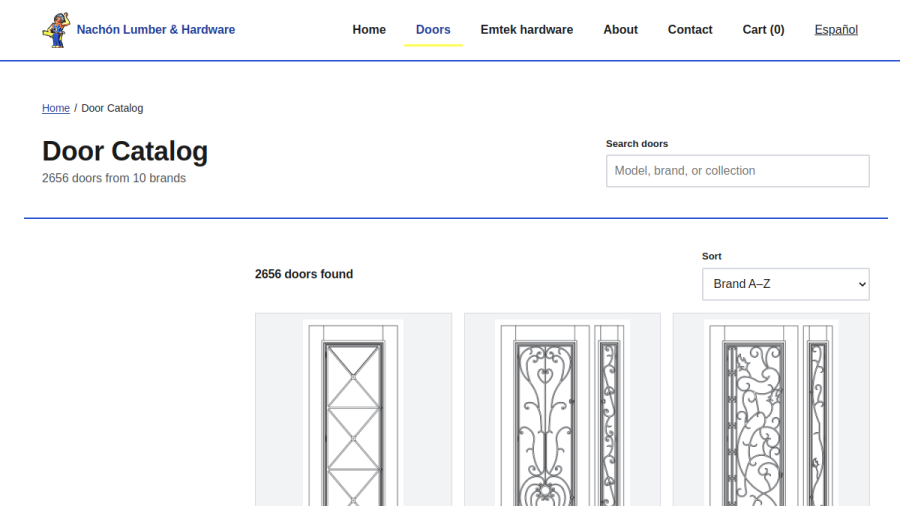The image size is (900, 506).
Task: Open the Contact page
Action: pyautogui.click(x=690, y=30)
